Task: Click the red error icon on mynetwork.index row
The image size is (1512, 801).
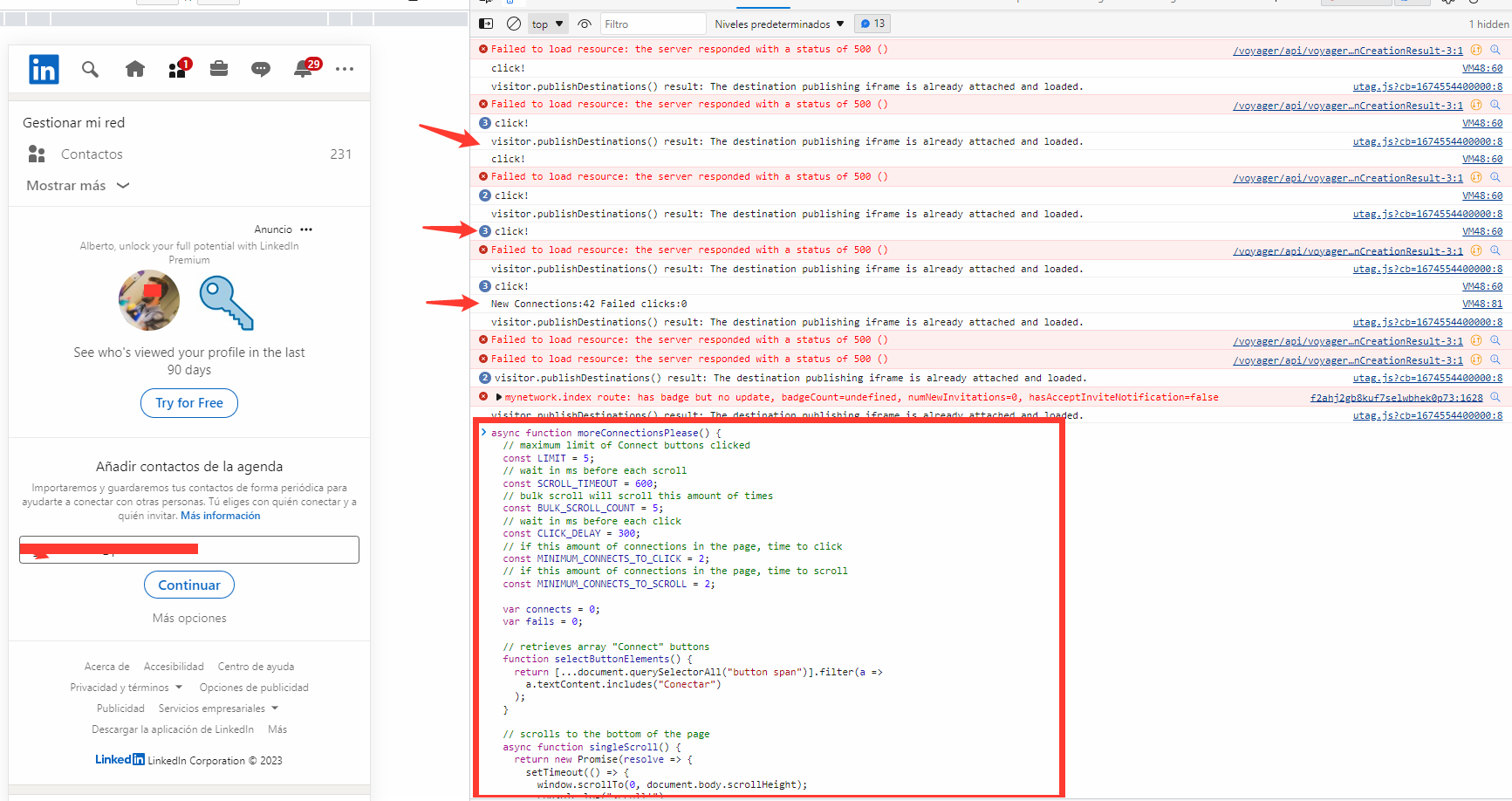Action: (483, 397)
